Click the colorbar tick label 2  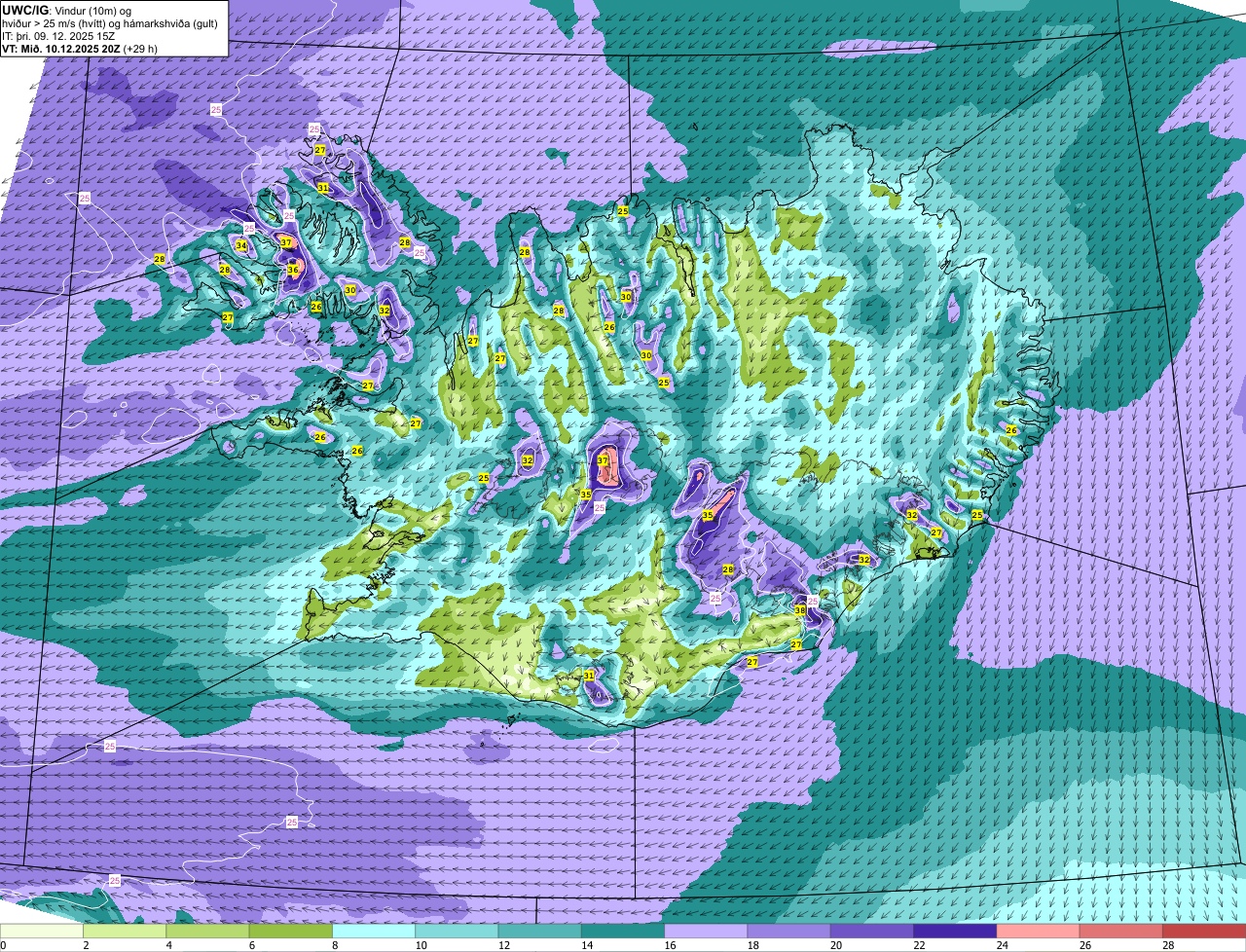[86, 945]
